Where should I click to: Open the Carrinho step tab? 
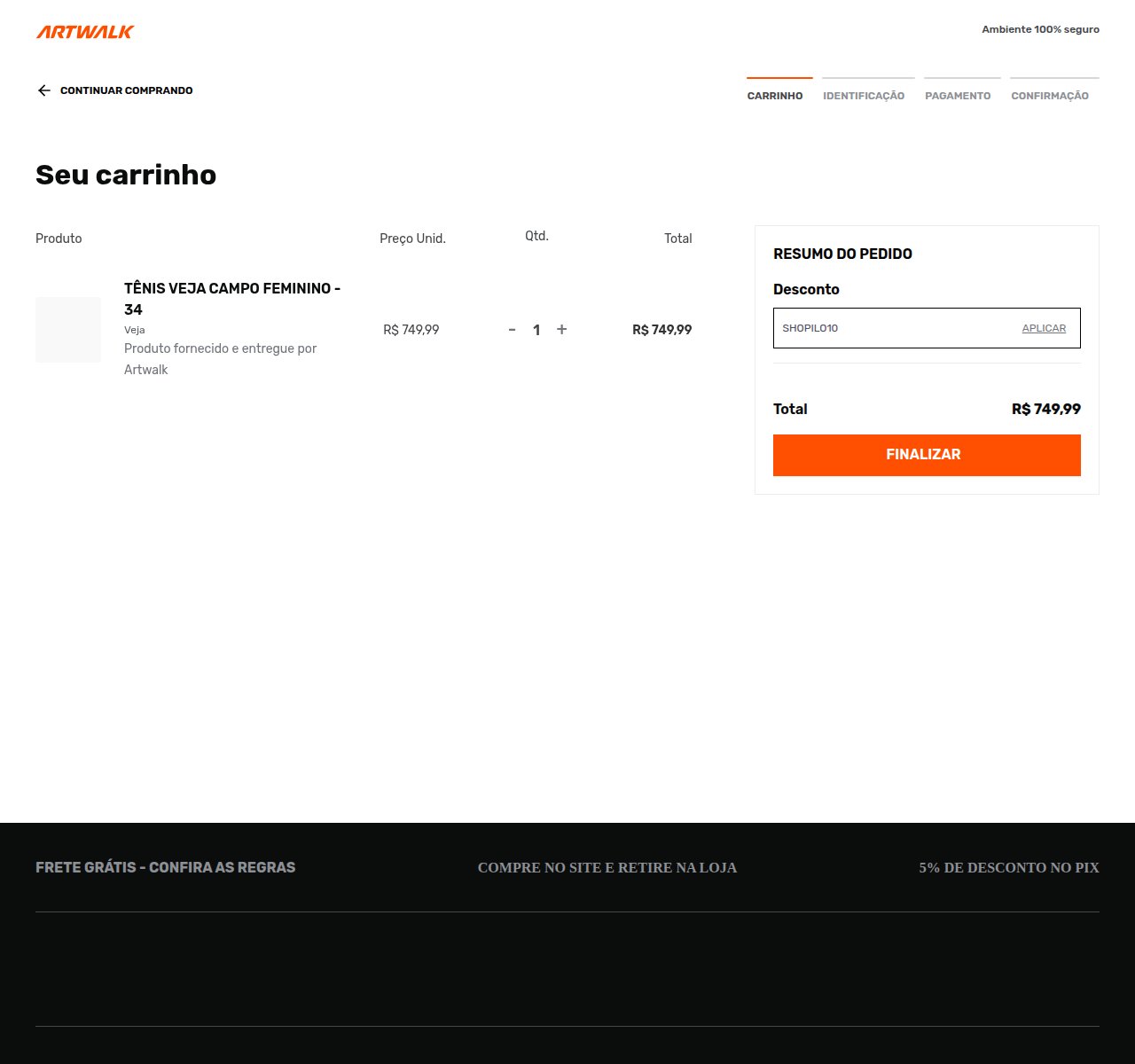[x=775, y=96]
